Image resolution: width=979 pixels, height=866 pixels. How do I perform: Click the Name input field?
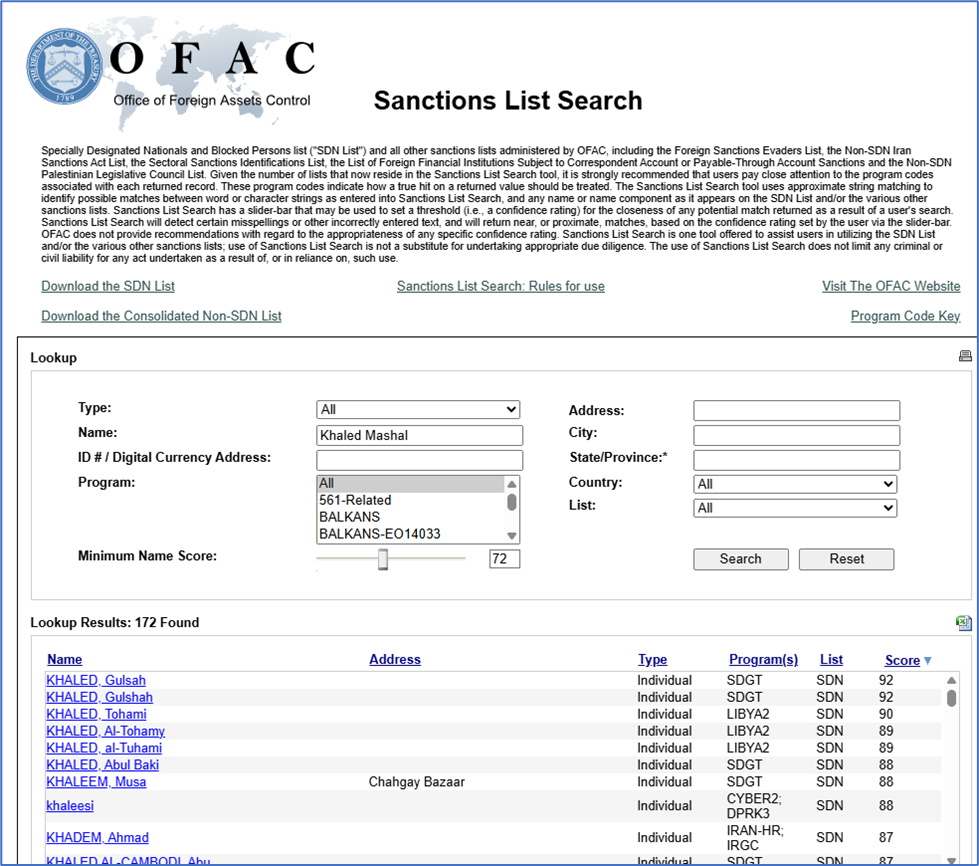[x=420, y=435]
